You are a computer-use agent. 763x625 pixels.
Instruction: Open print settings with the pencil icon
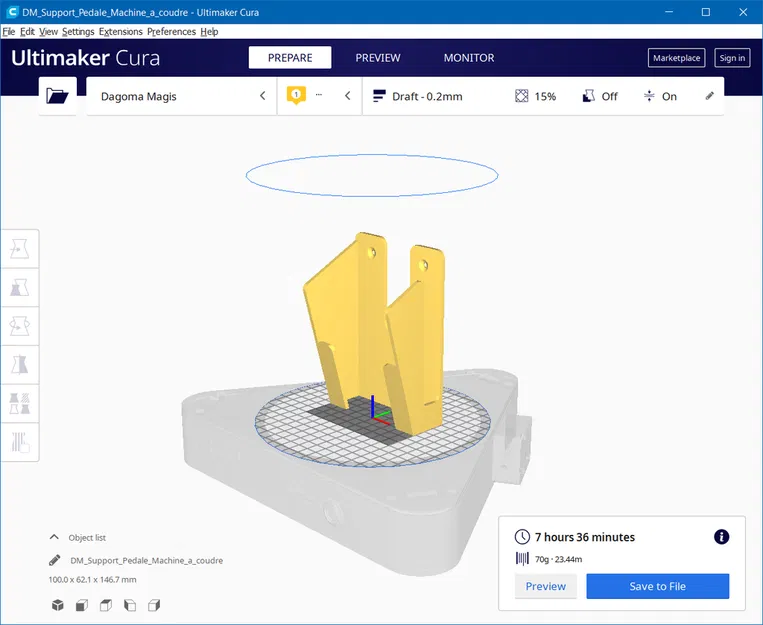[709, 96]
